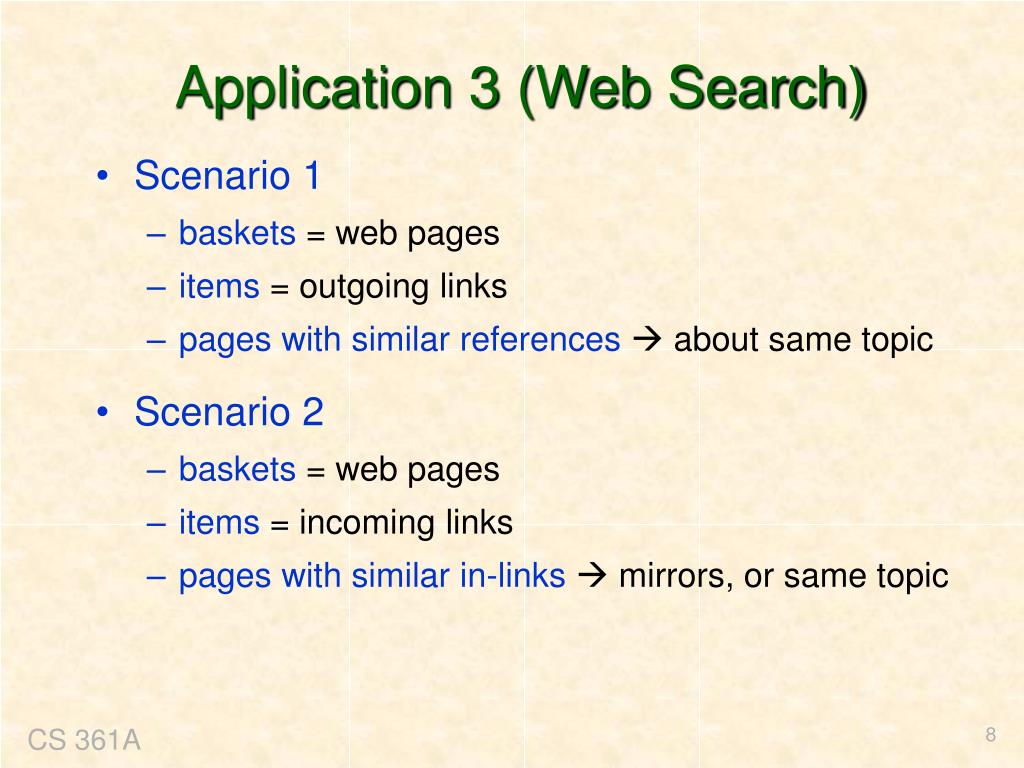The width and height of the screenshot is (1024, 768).
Task: Click 'outgoing links' text
Action: [x=403, y=288]
